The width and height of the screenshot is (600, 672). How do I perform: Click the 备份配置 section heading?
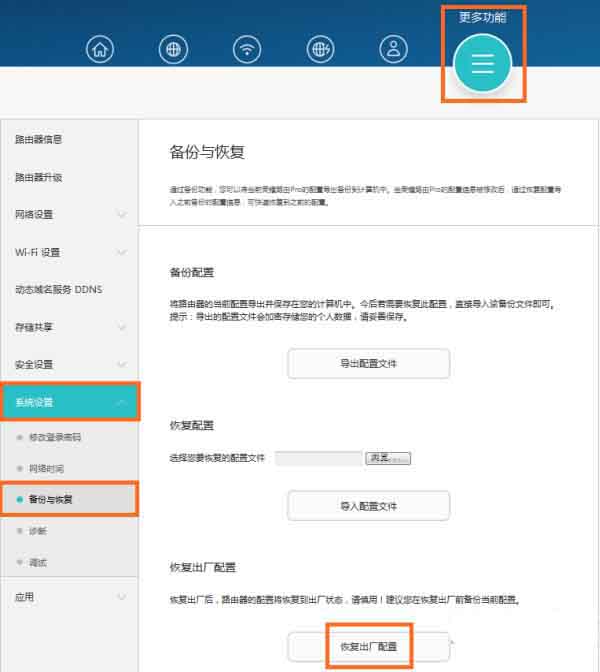tap(192, 273)
